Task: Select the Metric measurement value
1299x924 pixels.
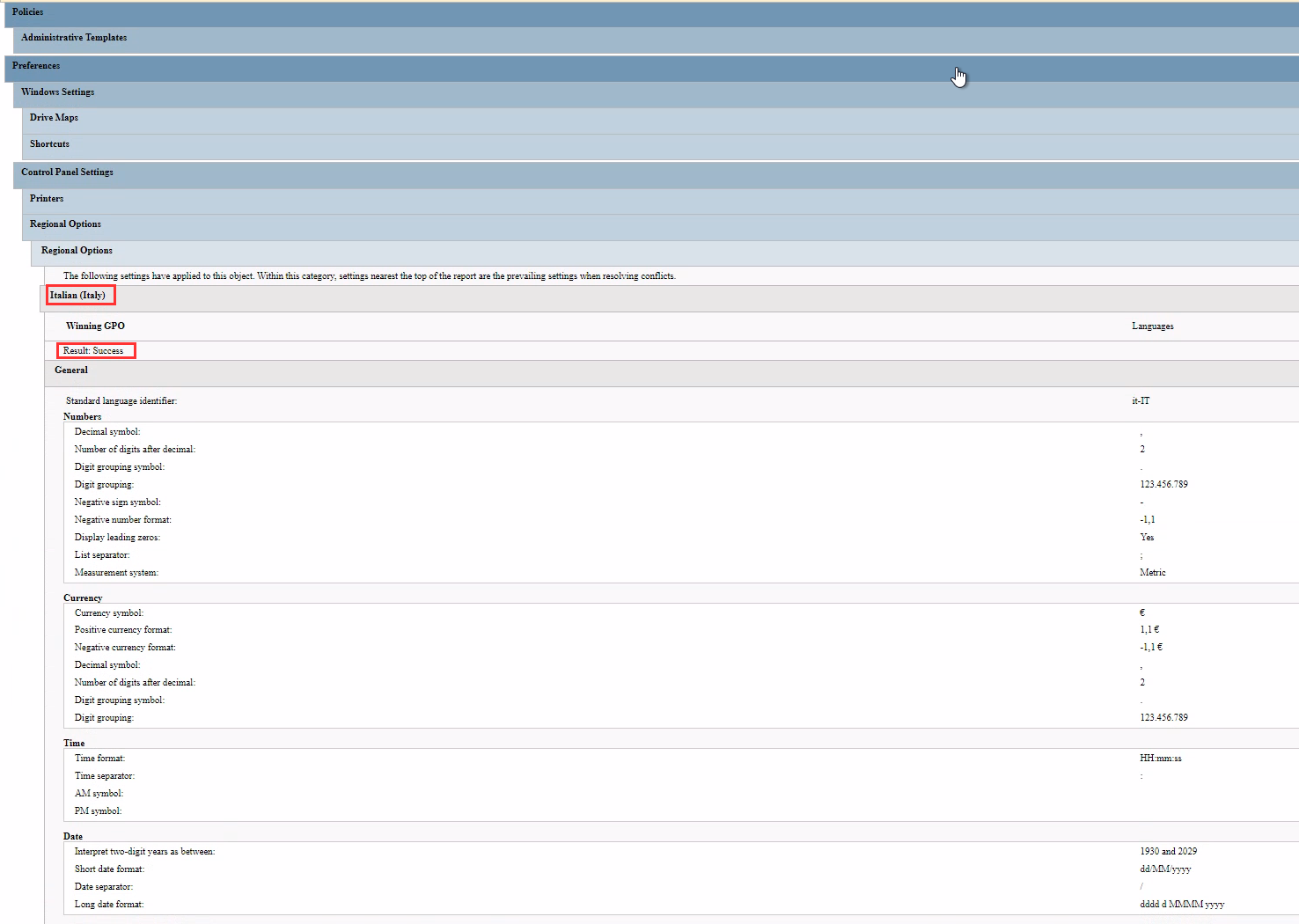Action: (x=1153, y=573)
